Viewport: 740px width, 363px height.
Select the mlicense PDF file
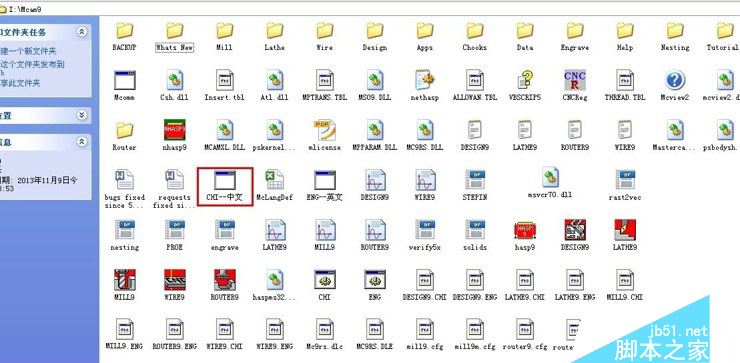click(325, 130)
